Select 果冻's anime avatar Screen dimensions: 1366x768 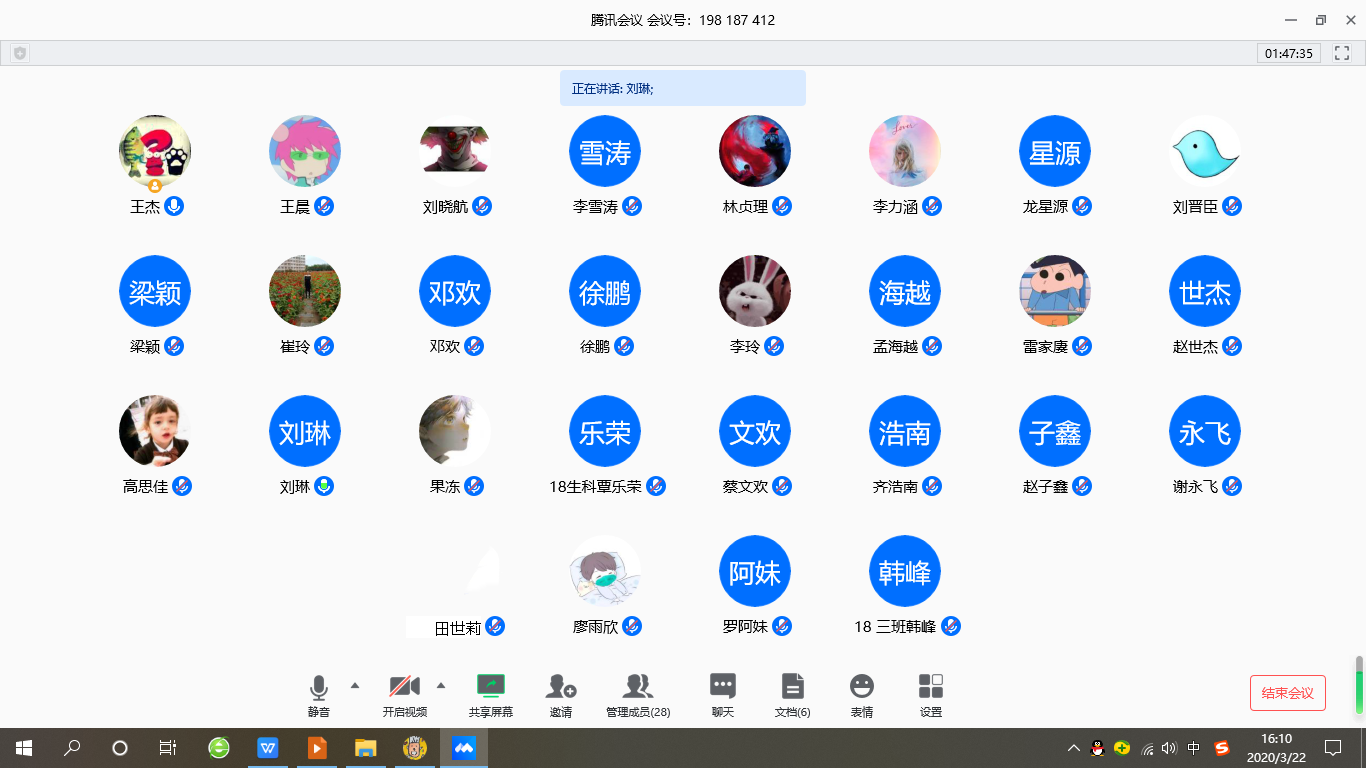tap(455, 431)
